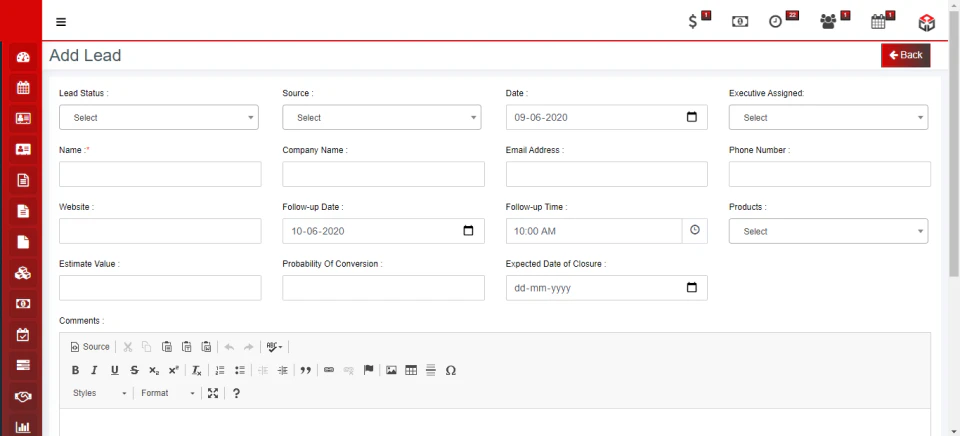Click the remove format icon

point(197,370)
